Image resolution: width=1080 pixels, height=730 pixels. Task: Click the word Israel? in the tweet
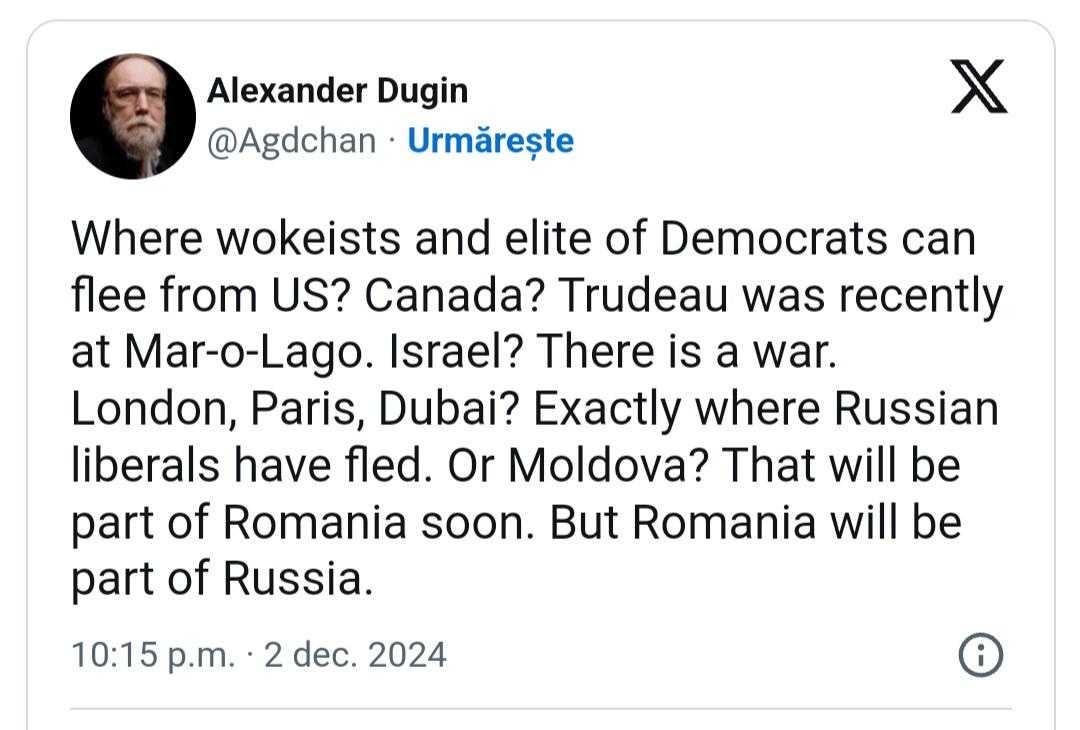point(457,353)
